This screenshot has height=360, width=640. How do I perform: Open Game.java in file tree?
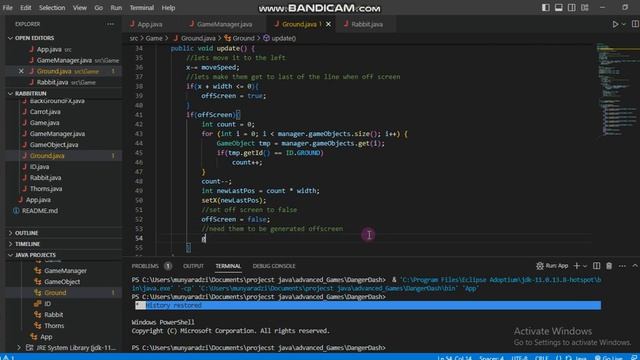click(x=44, y=122)
